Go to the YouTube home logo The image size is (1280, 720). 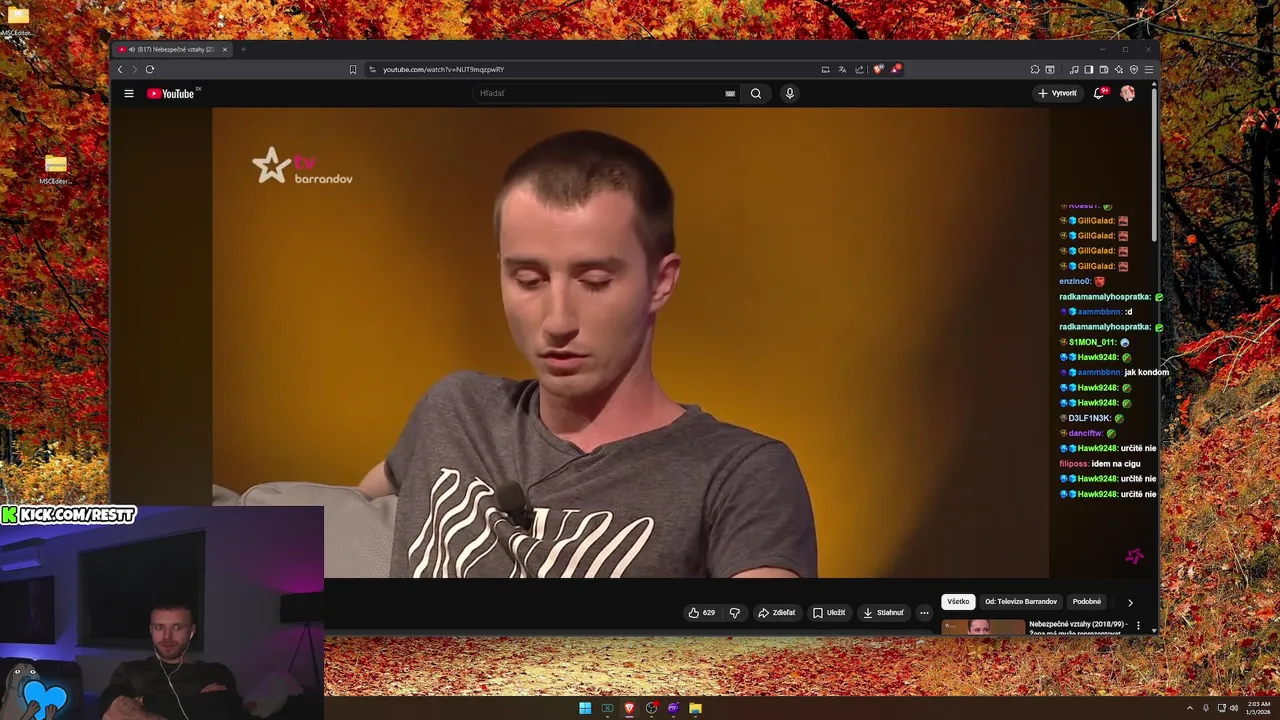pos(173,93)
